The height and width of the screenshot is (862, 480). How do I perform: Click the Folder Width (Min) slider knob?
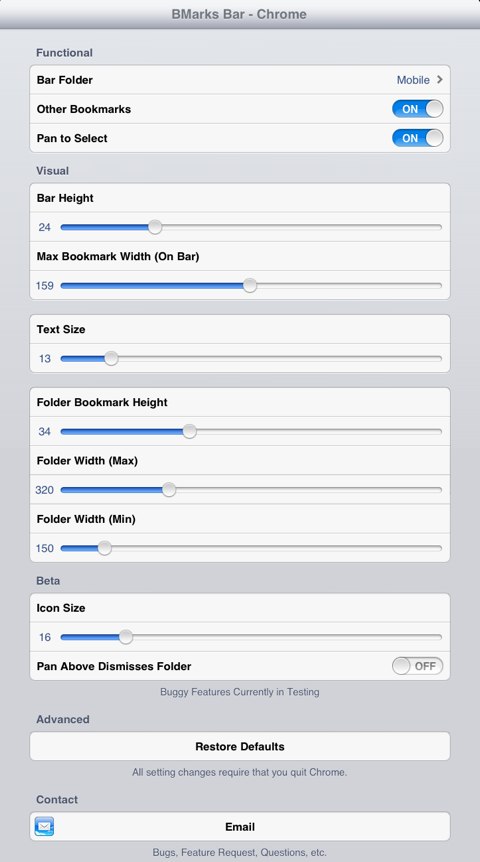coord(104,548)
